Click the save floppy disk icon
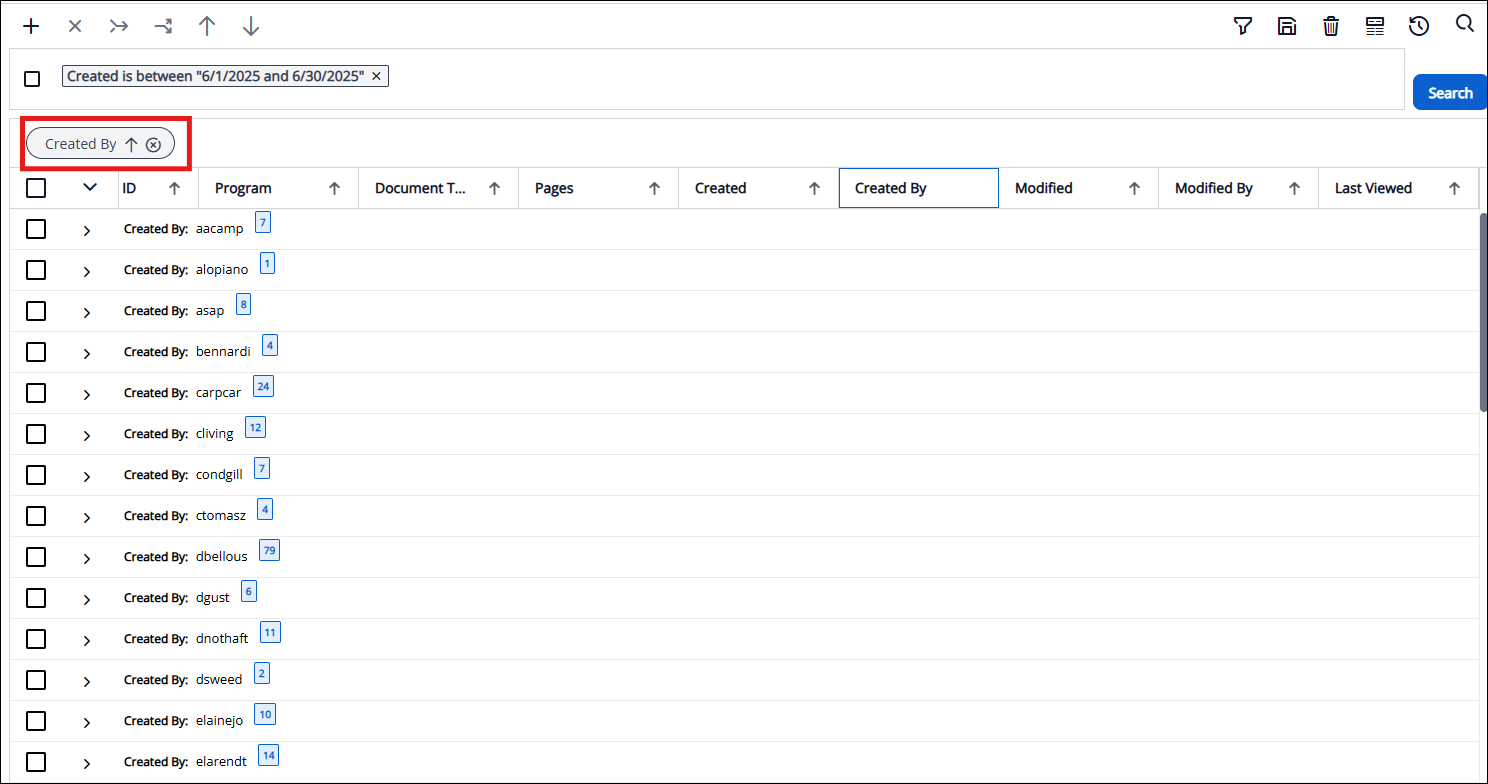 [1287, 26]
